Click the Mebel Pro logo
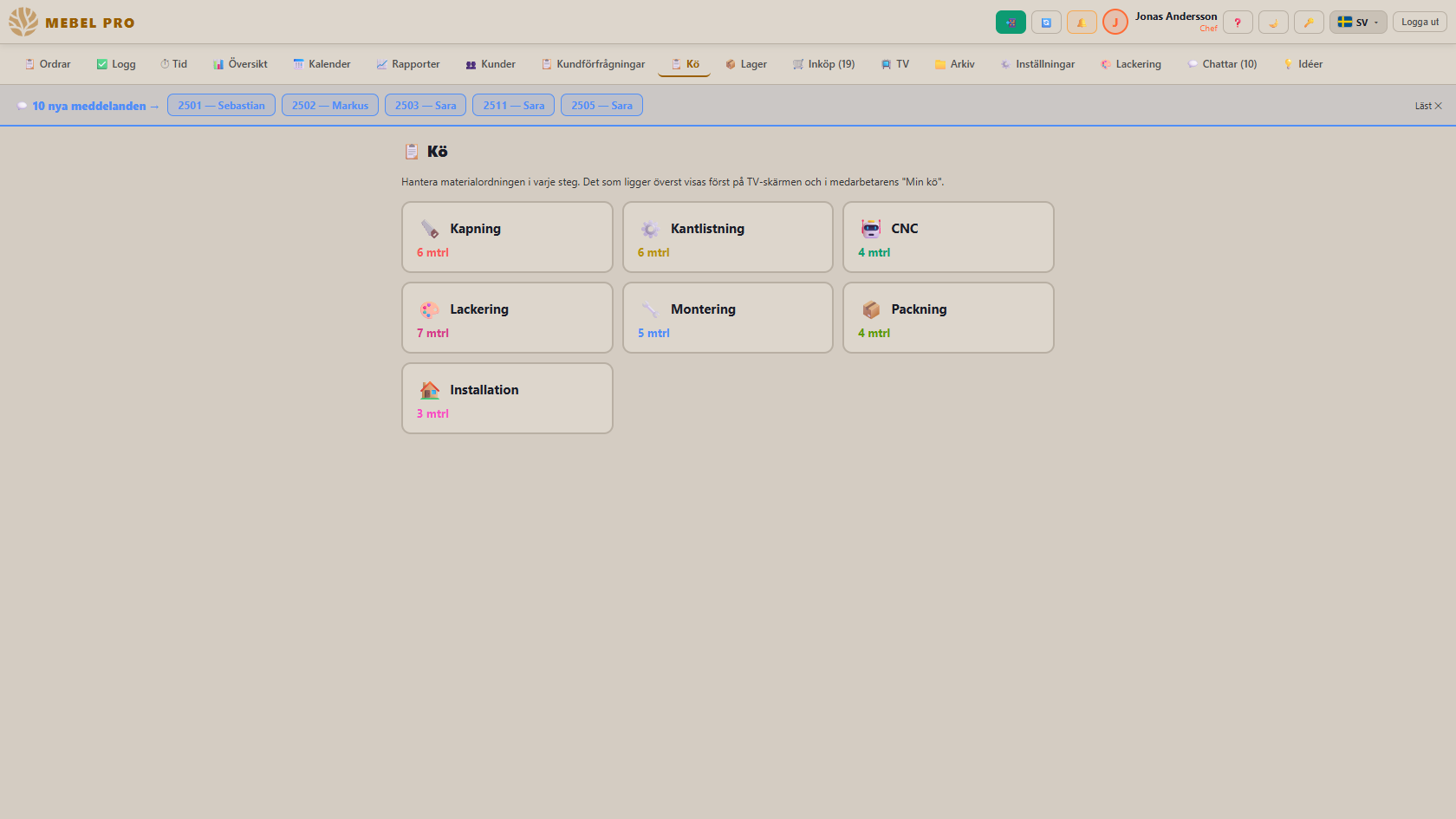This screenshot has height=819, width=1456. point(72,23)
